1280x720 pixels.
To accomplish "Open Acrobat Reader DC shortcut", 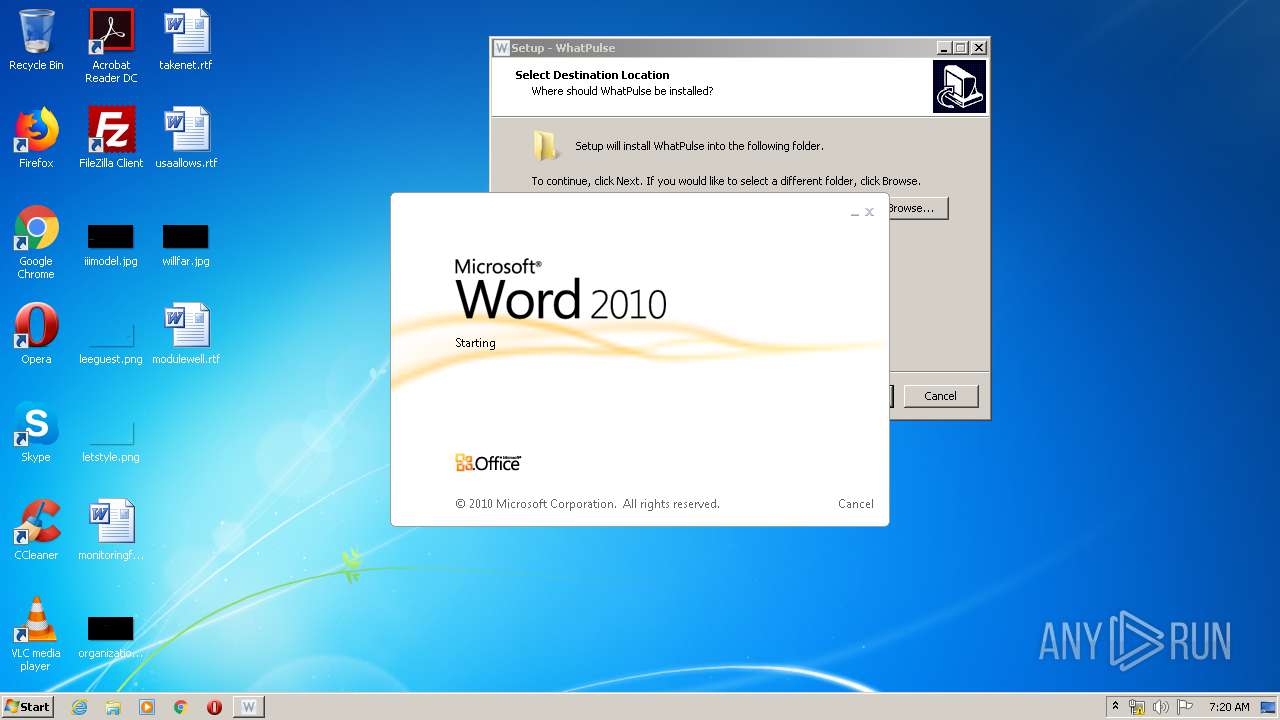I will tap(111, 46).
